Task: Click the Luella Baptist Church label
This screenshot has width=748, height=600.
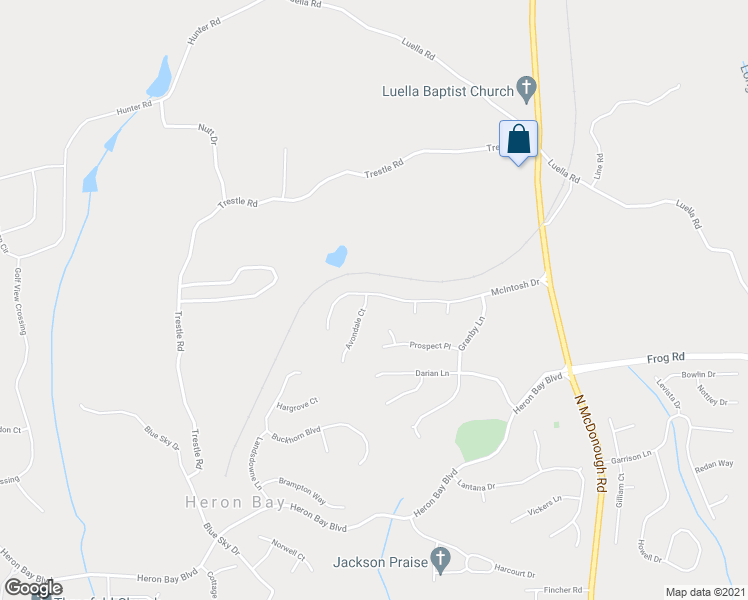Action: 448,91
